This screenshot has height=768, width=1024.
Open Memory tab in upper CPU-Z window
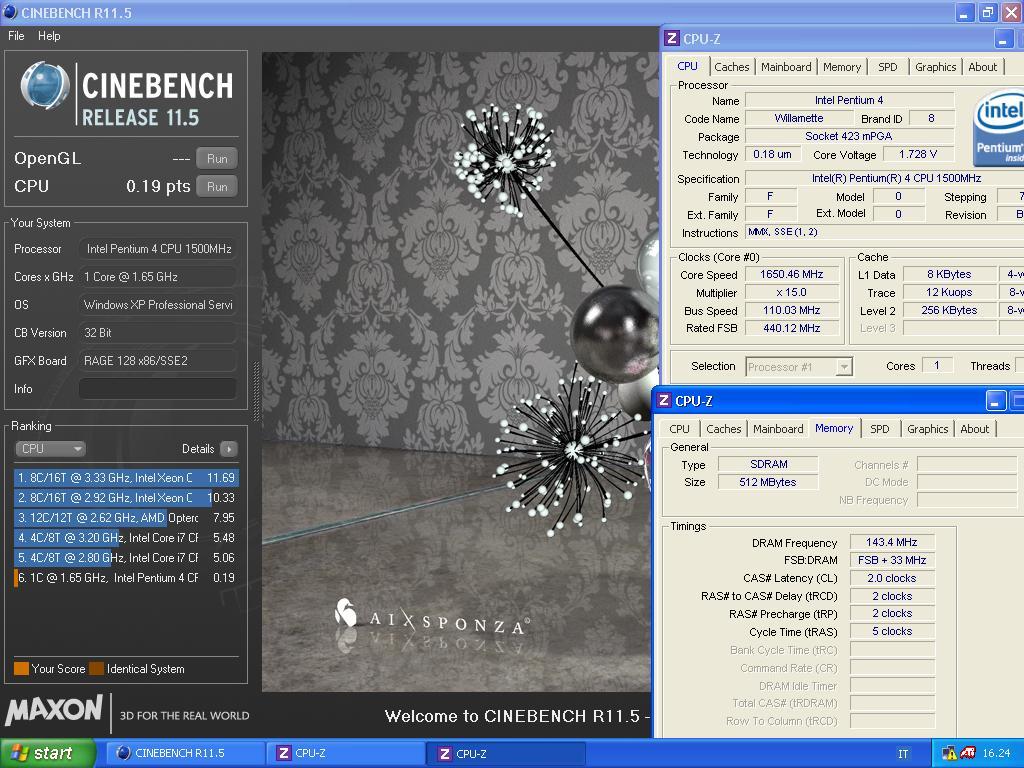(841, 67)
